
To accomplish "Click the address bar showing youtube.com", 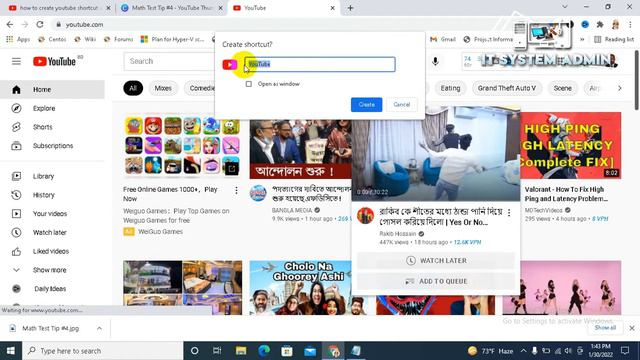I will 84,24.
